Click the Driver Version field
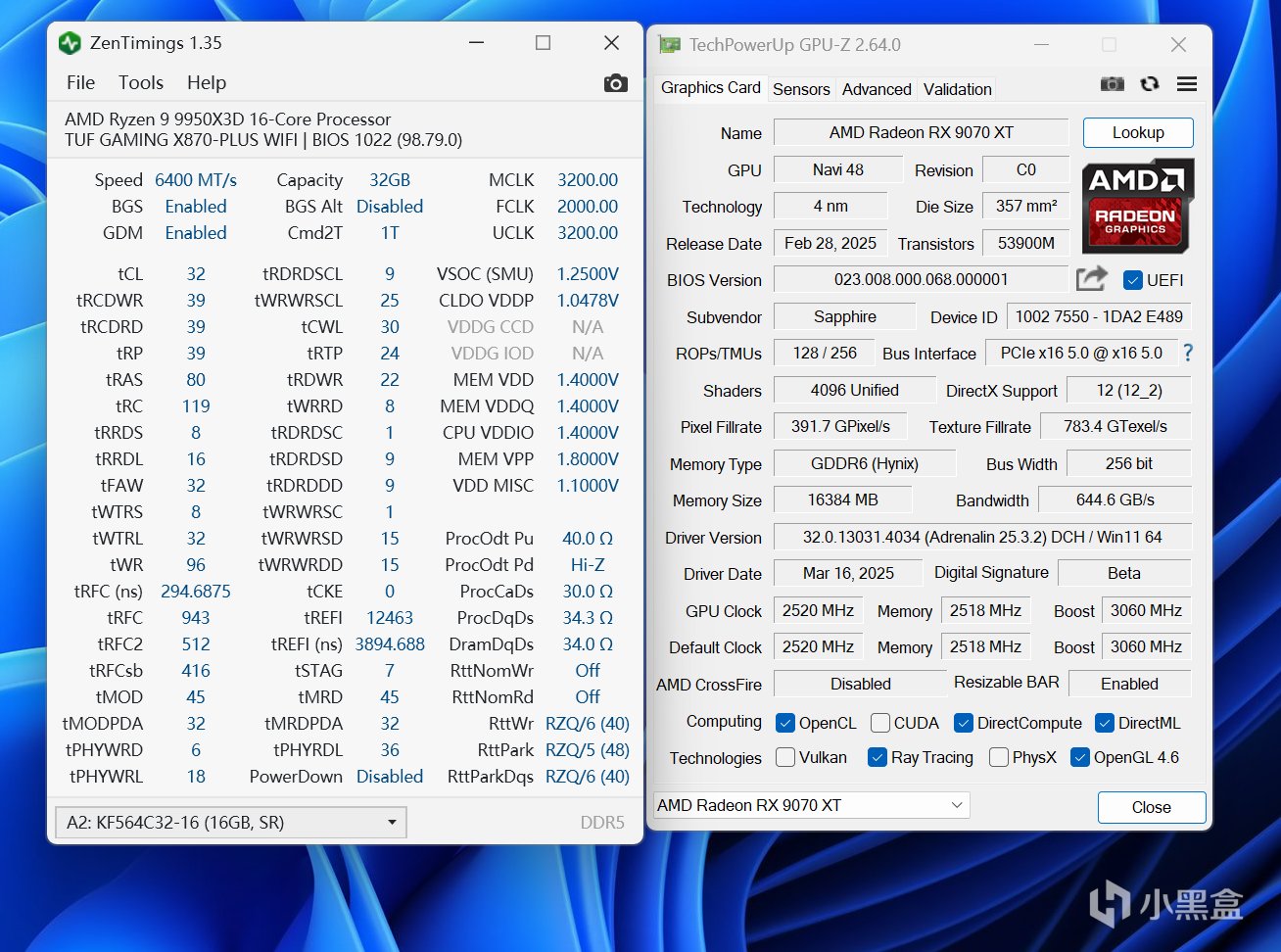Screen dimensions: 1281x952 982,537
